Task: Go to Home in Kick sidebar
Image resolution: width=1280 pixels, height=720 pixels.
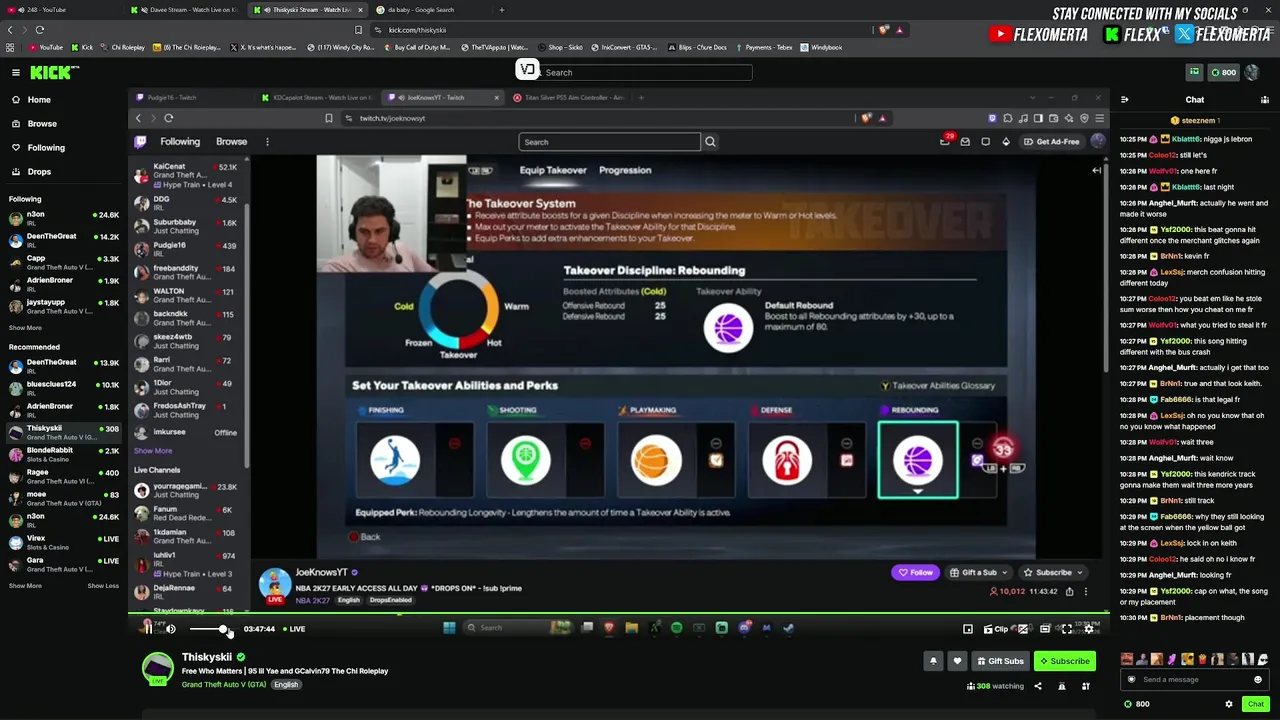Action: coord(39,100)
